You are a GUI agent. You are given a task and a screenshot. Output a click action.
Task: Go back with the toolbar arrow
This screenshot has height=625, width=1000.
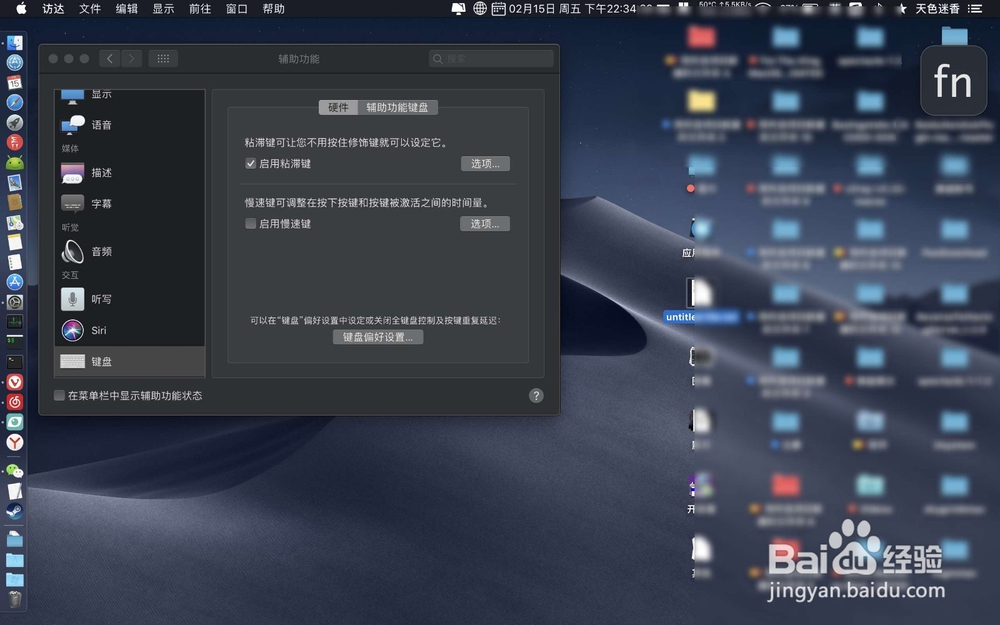[110, 59]
